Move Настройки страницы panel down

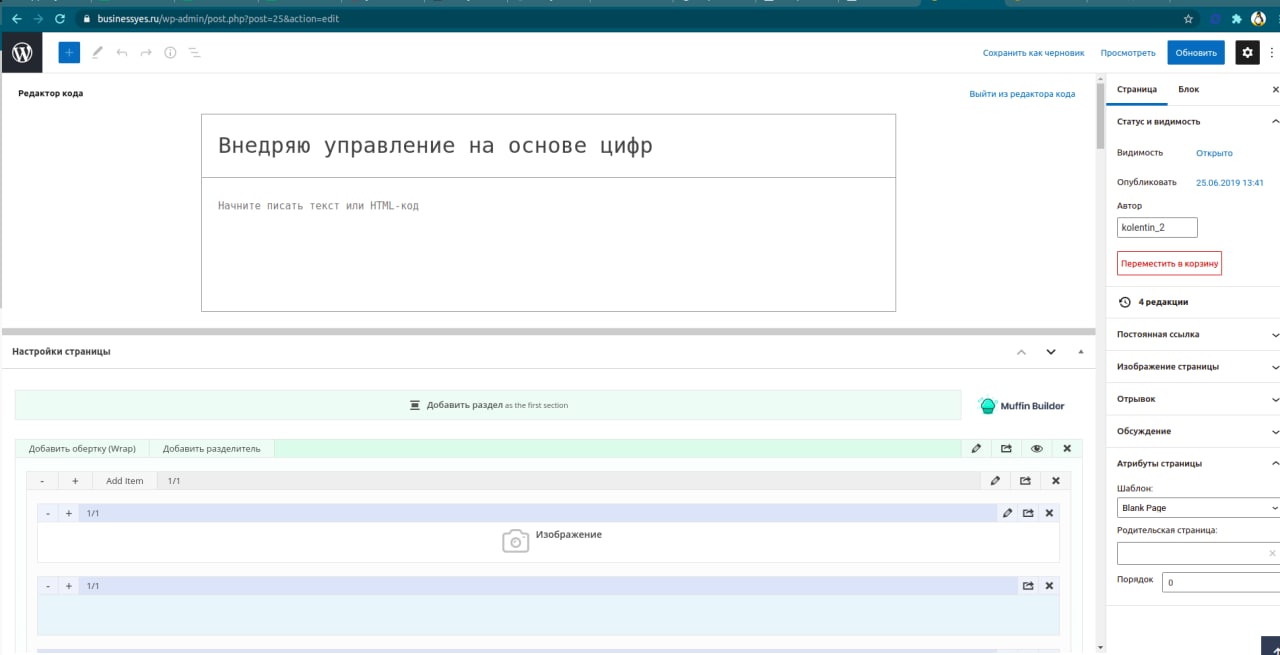click(1051, 352)
